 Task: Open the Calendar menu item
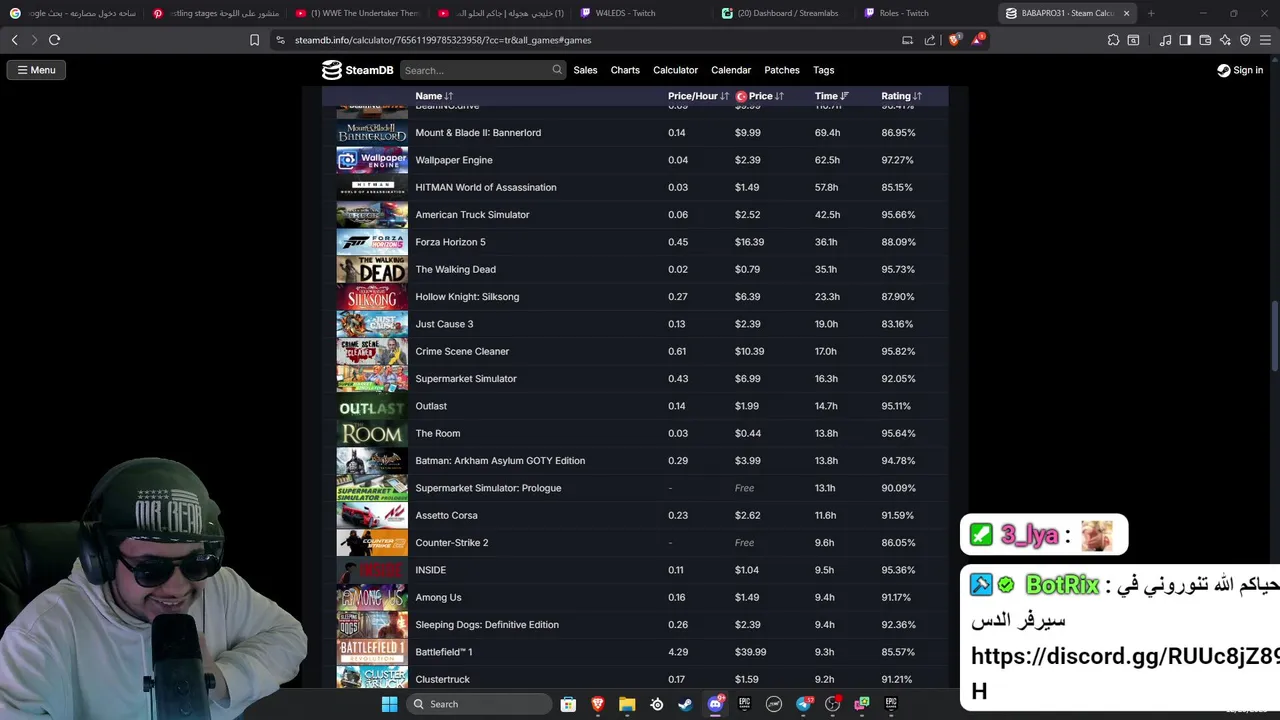pyautogui.click(x=731, y=70)
